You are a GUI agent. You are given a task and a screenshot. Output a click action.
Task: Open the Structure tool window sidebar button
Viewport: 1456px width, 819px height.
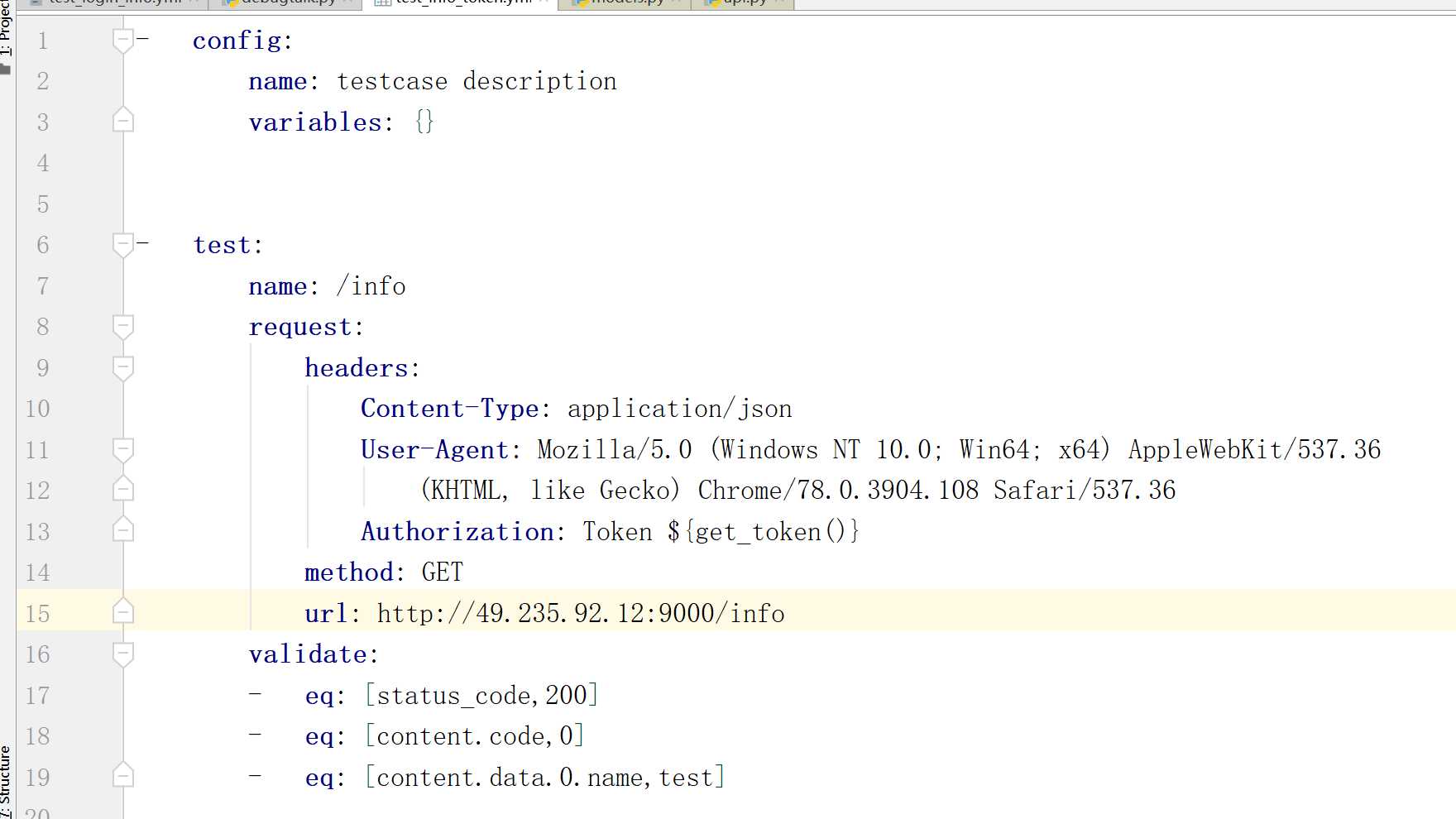7,782
